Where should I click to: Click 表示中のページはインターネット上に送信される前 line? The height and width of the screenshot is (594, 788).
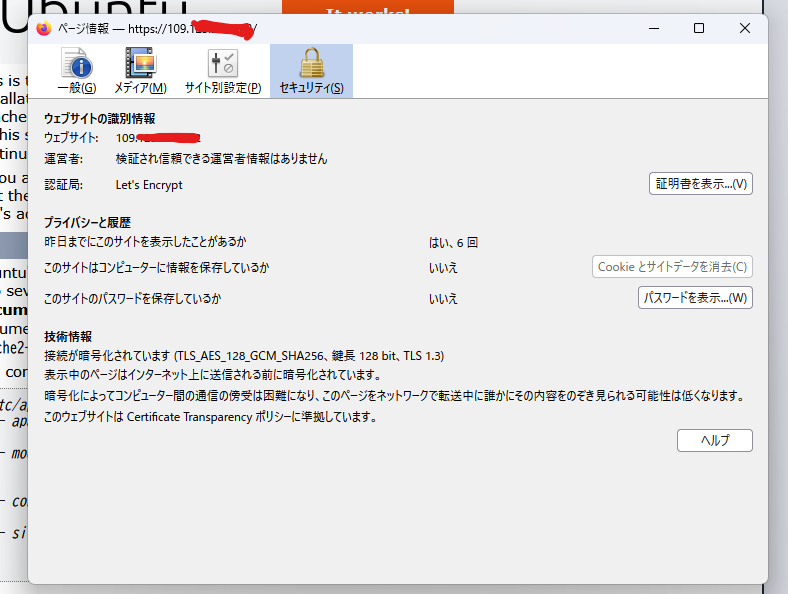213,375
